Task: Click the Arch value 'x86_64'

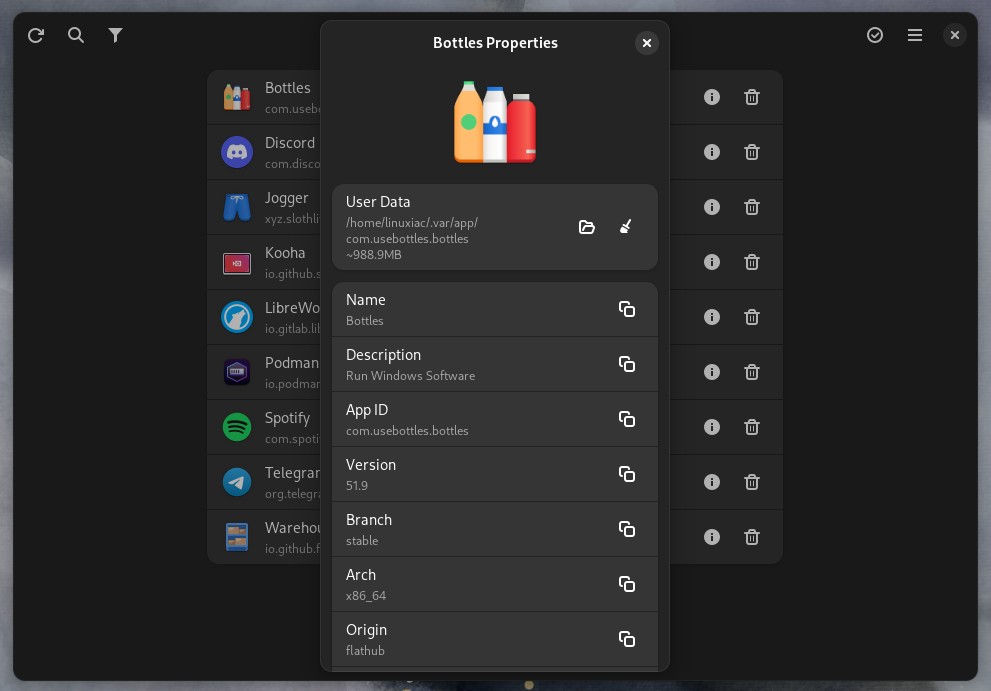Action: coord(366,596)
